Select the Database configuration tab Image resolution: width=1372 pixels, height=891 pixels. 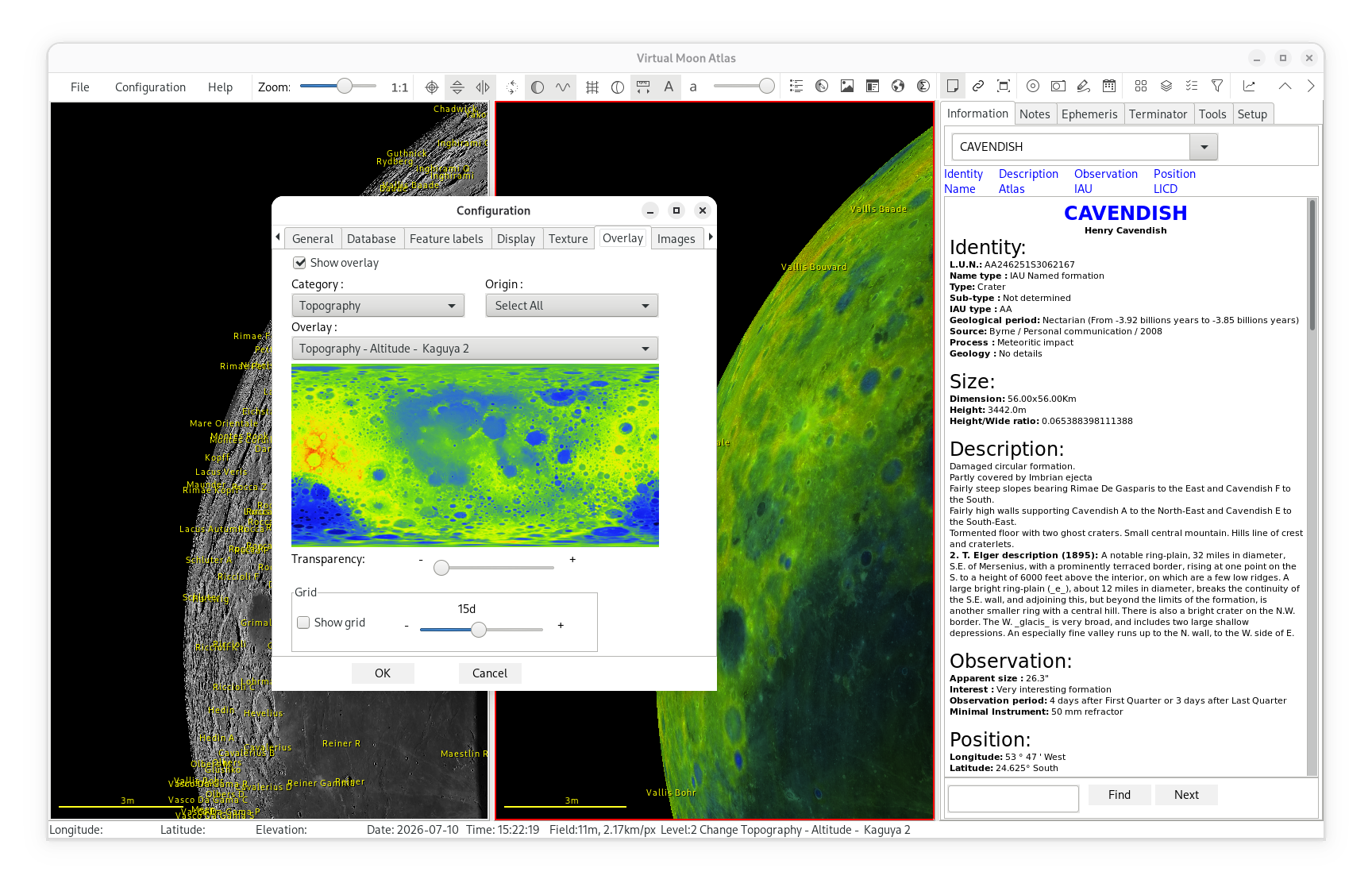371,239
